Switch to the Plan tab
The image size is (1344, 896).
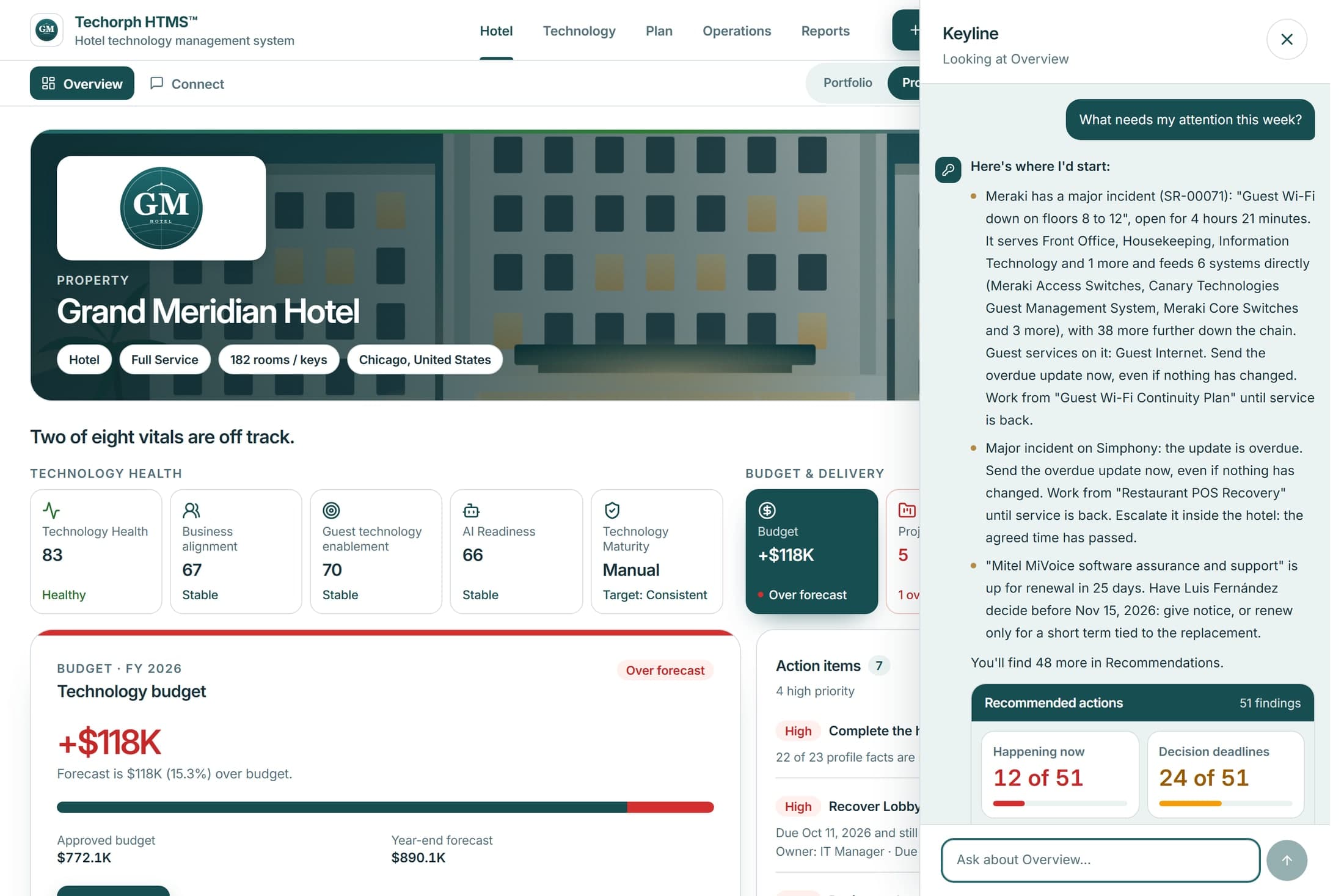coord(659,31)
